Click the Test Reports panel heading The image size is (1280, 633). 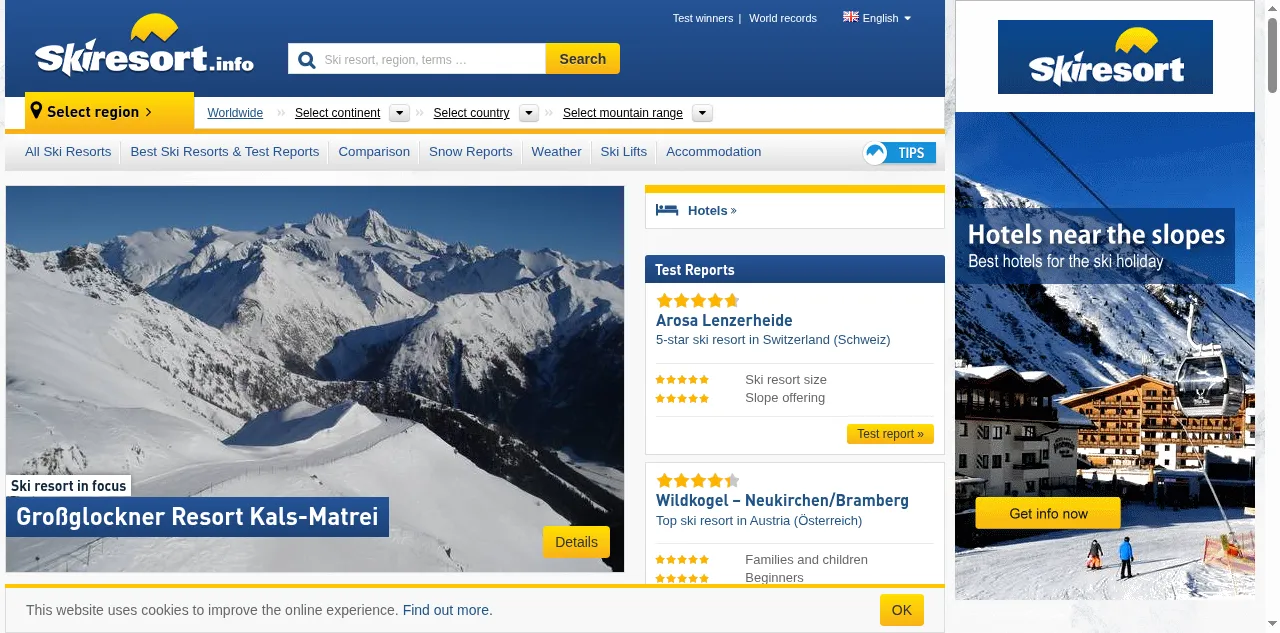(795, 269)
